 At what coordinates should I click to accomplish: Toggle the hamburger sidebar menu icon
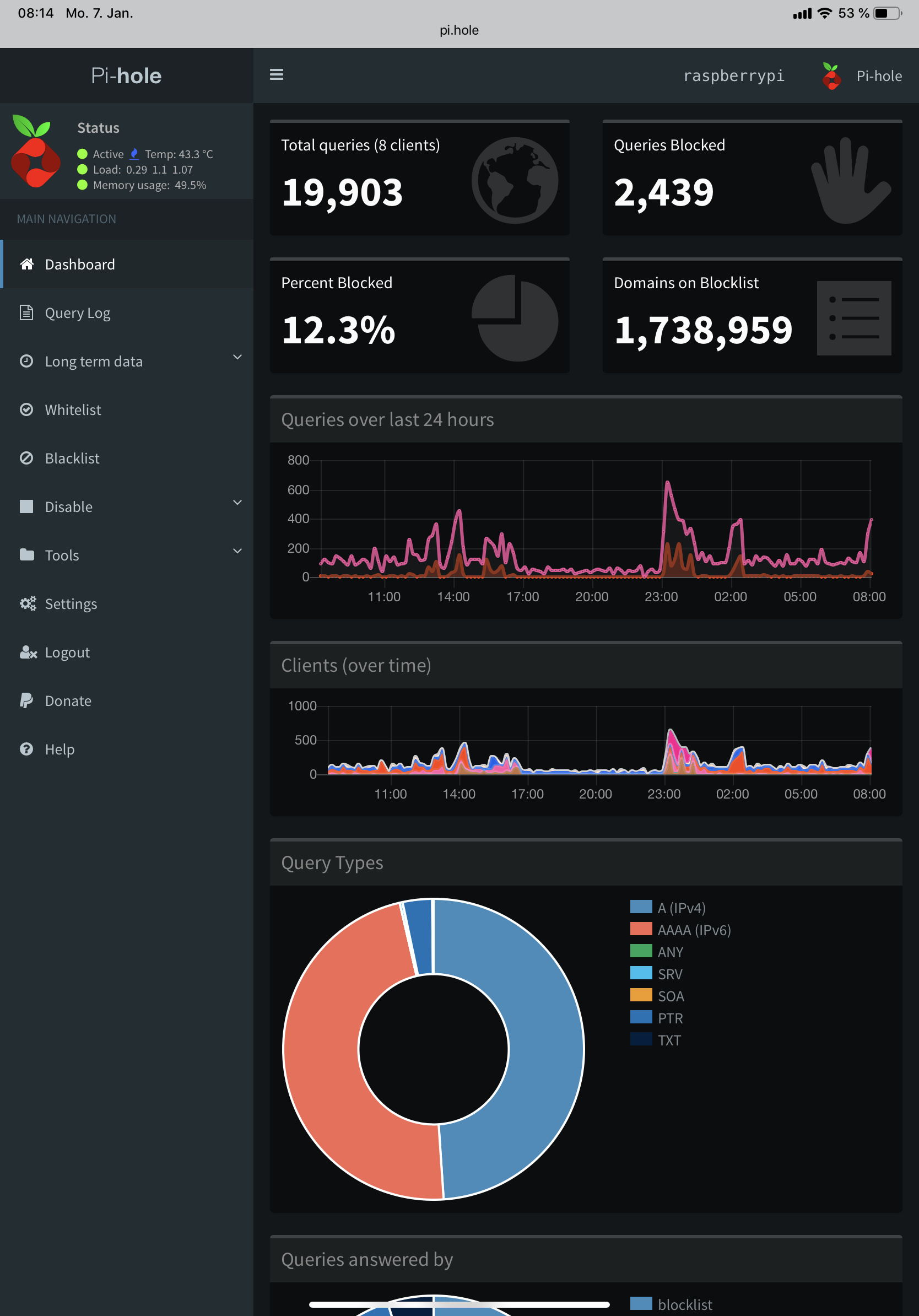coord(276,74)
